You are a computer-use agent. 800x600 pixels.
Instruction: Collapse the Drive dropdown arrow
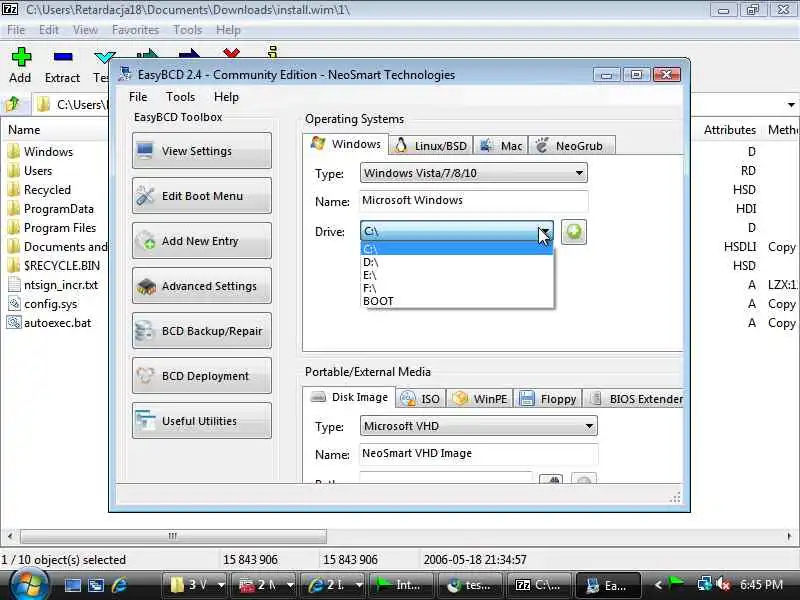pos(544,232)
